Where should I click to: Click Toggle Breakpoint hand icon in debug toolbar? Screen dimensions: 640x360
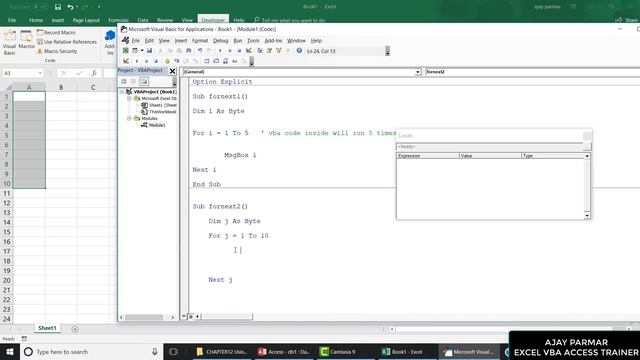tap(167, 61)
